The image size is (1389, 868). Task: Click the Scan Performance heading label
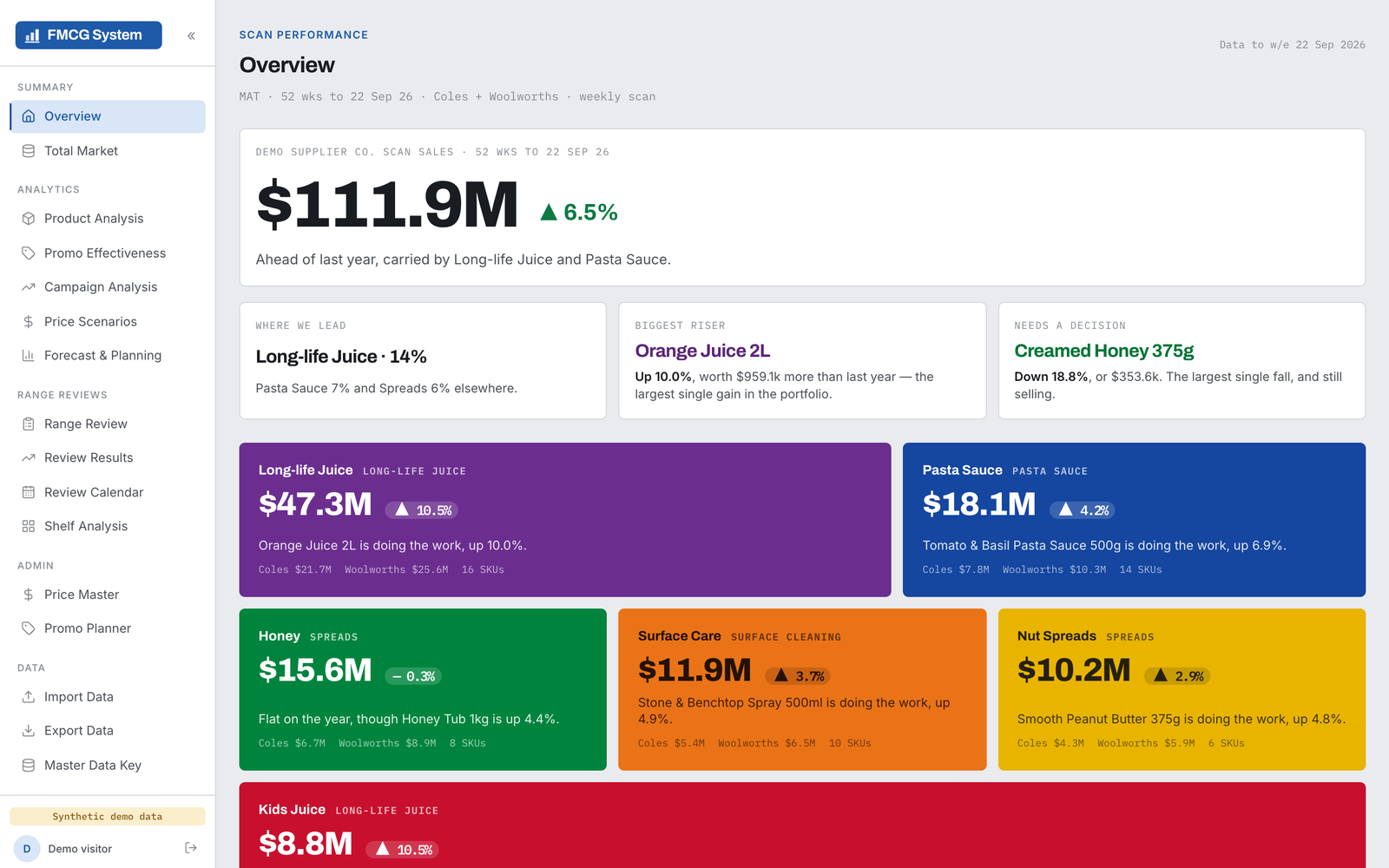304,35
